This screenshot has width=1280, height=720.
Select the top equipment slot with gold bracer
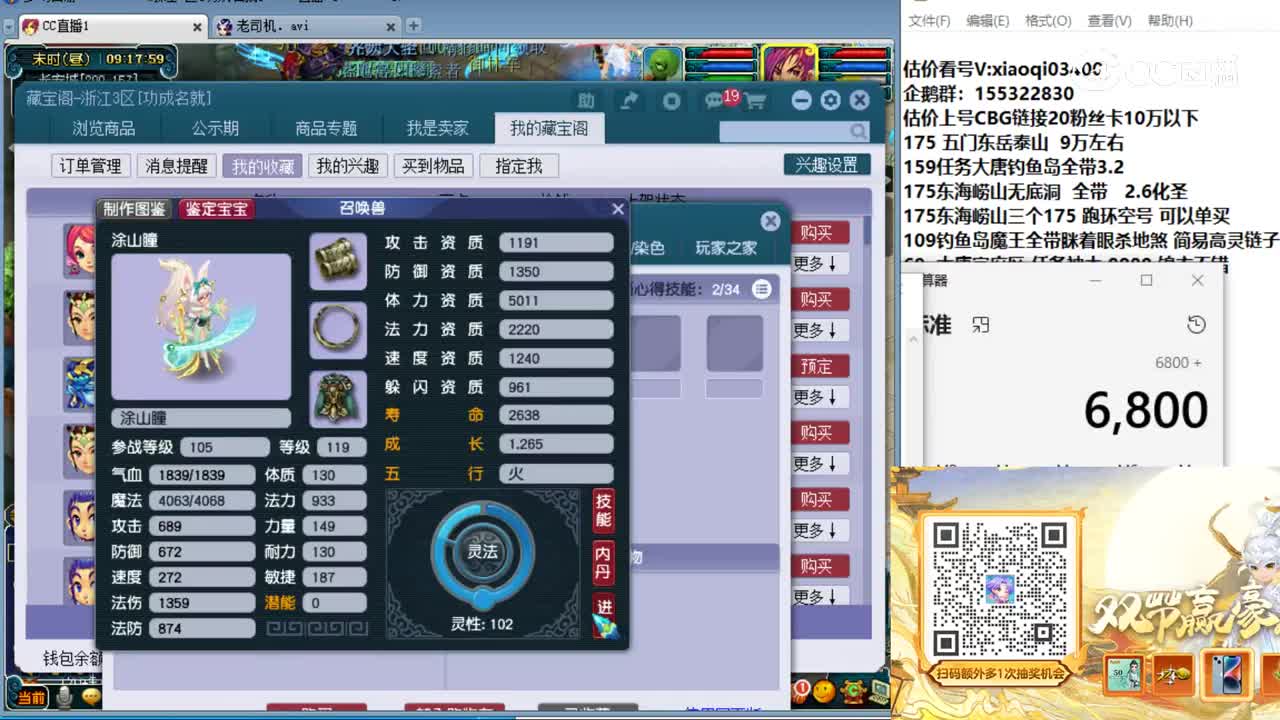338,261
